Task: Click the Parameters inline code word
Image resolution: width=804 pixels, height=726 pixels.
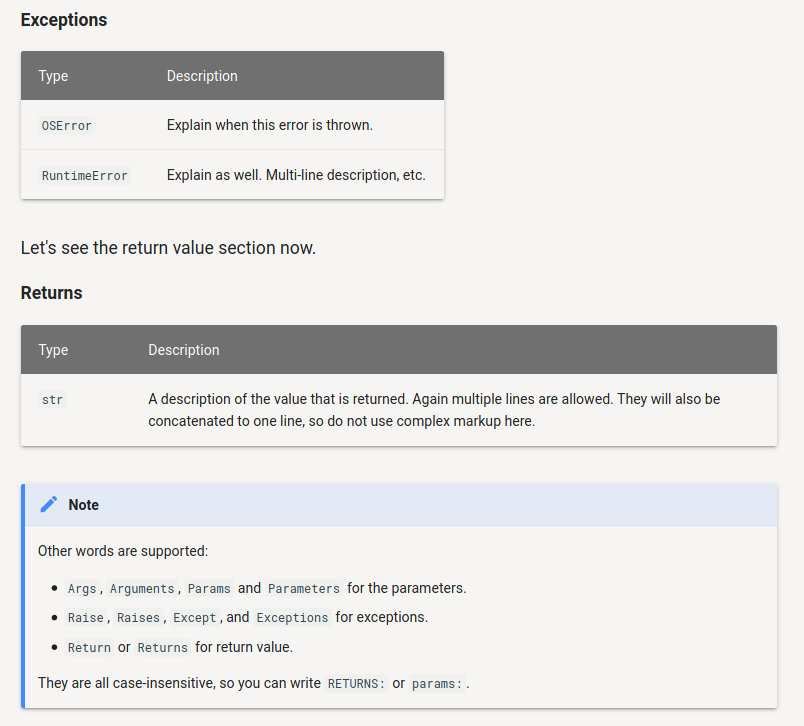Action: (303, 589)
